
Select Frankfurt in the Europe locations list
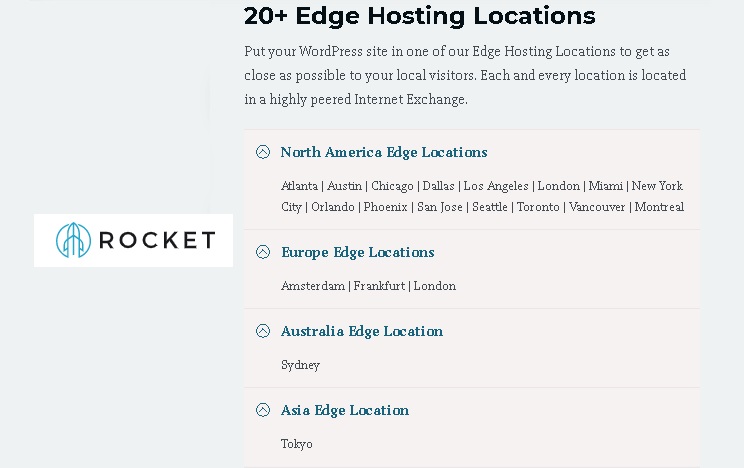[379, 286]
